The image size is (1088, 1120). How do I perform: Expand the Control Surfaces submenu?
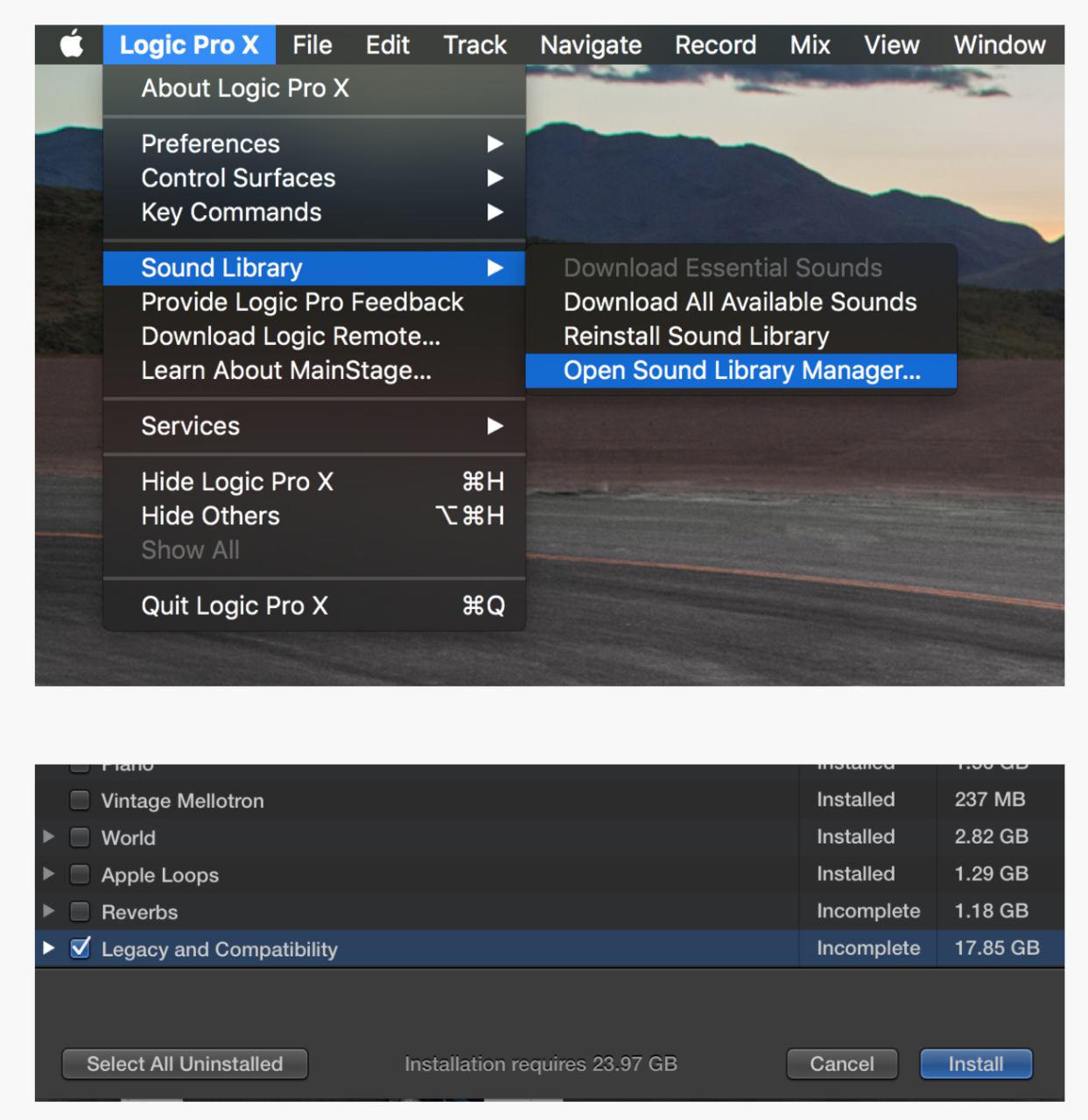click(314, 178)
